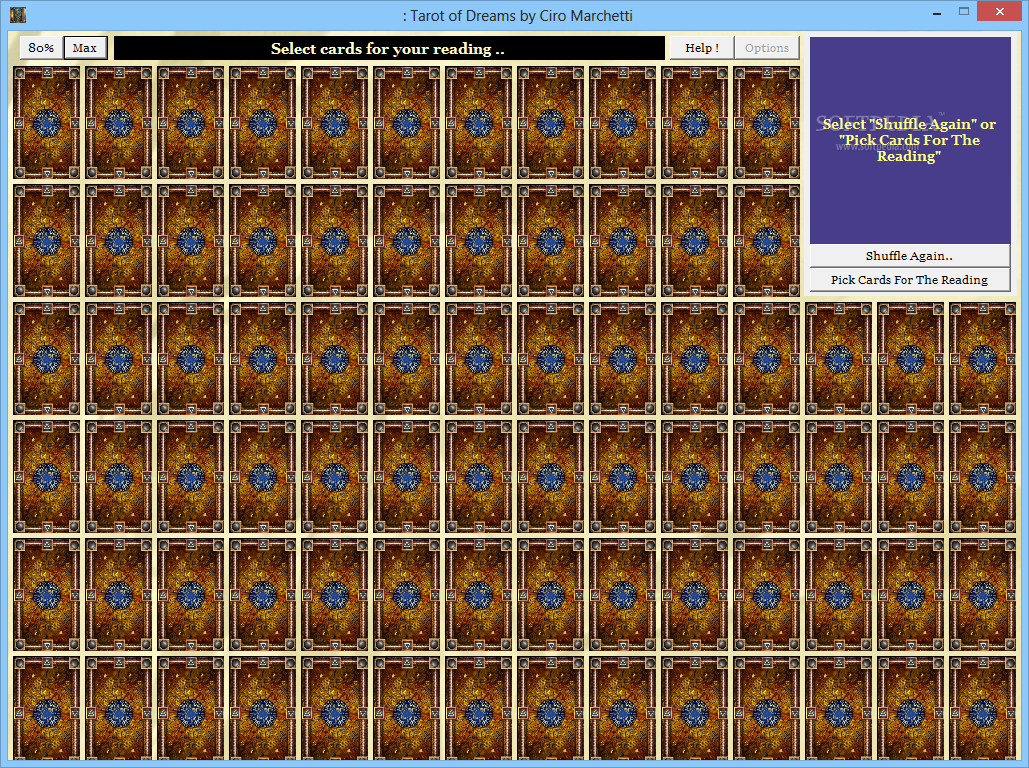
Task: Choose the last card in the bottom row
Action: point(982,708)
